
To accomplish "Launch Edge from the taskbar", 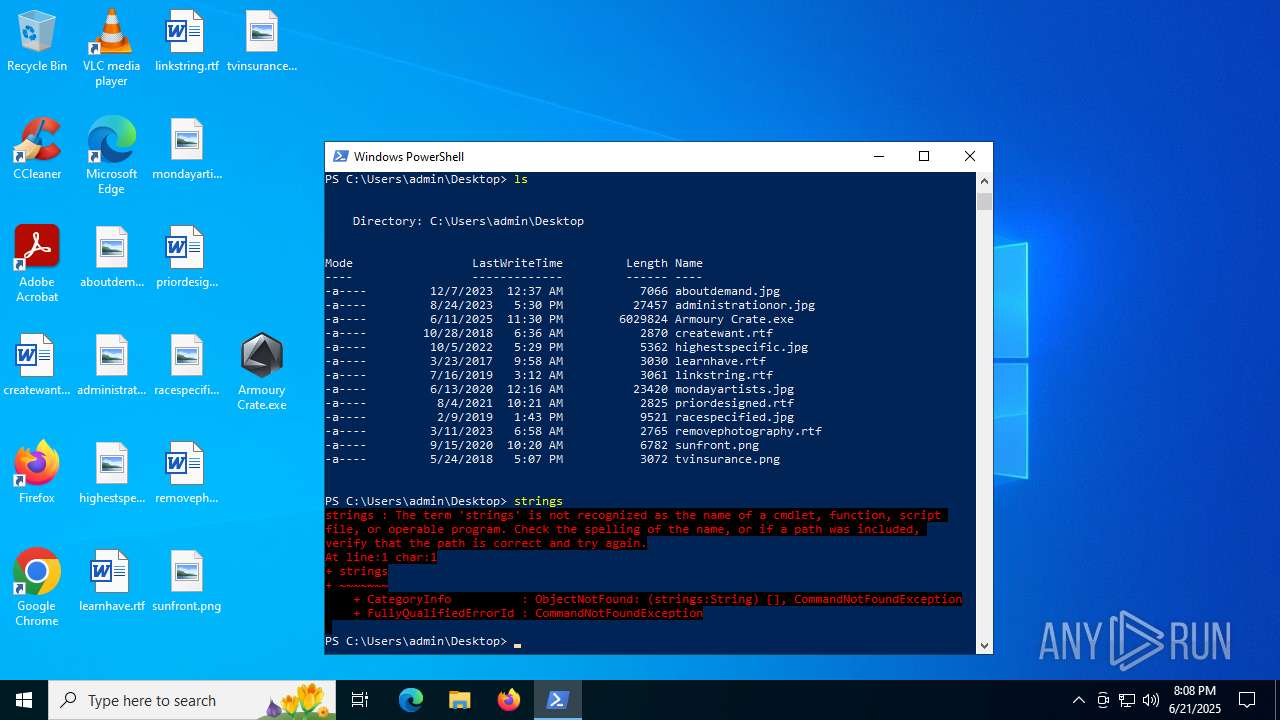I will coord(411,700).
